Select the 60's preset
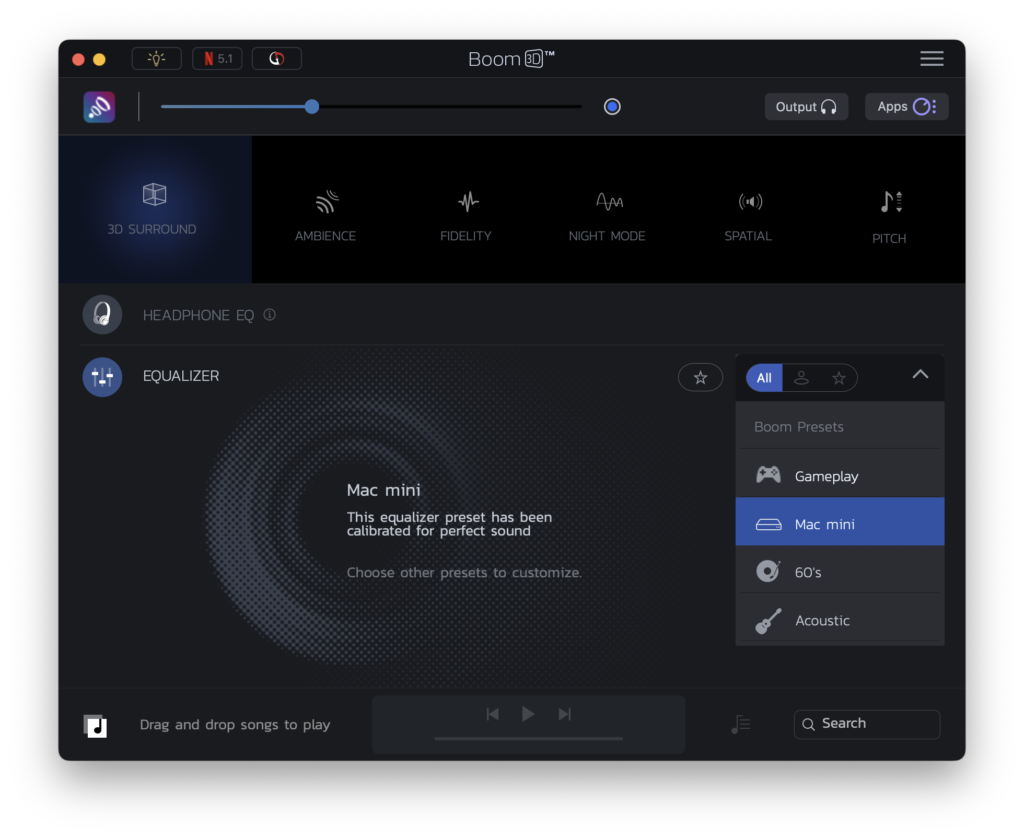This screenshot has width=1024, height=838. (x=840, y=572)
